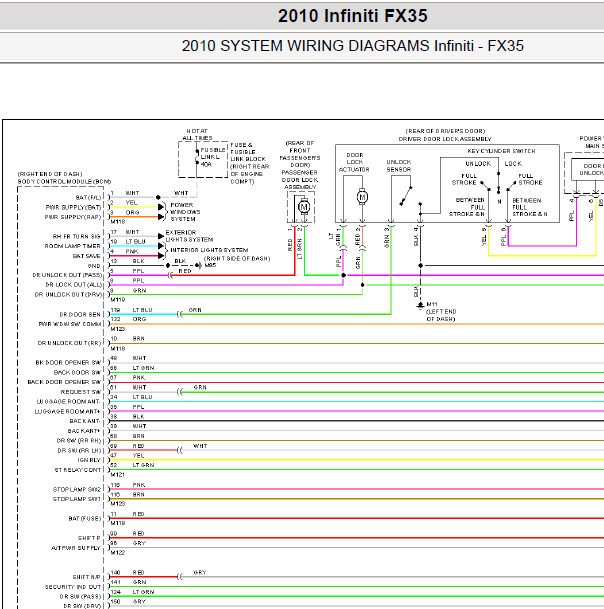Click the 'STOP LAMP SW1' label
Image resolution: width=604 pixels, height=609 pixels.
77,499
